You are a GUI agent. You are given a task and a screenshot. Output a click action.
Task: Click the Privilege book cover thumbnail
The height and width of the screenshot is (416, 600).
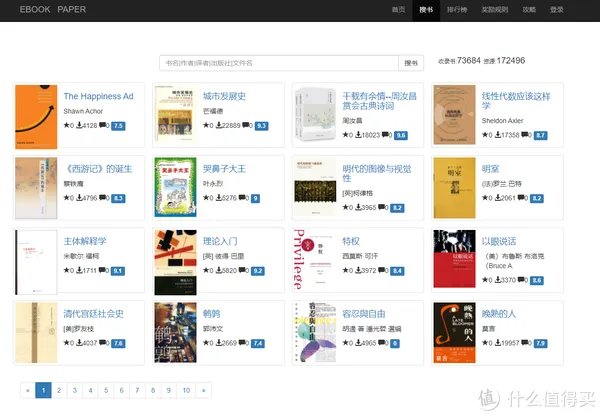pos(315,259)
